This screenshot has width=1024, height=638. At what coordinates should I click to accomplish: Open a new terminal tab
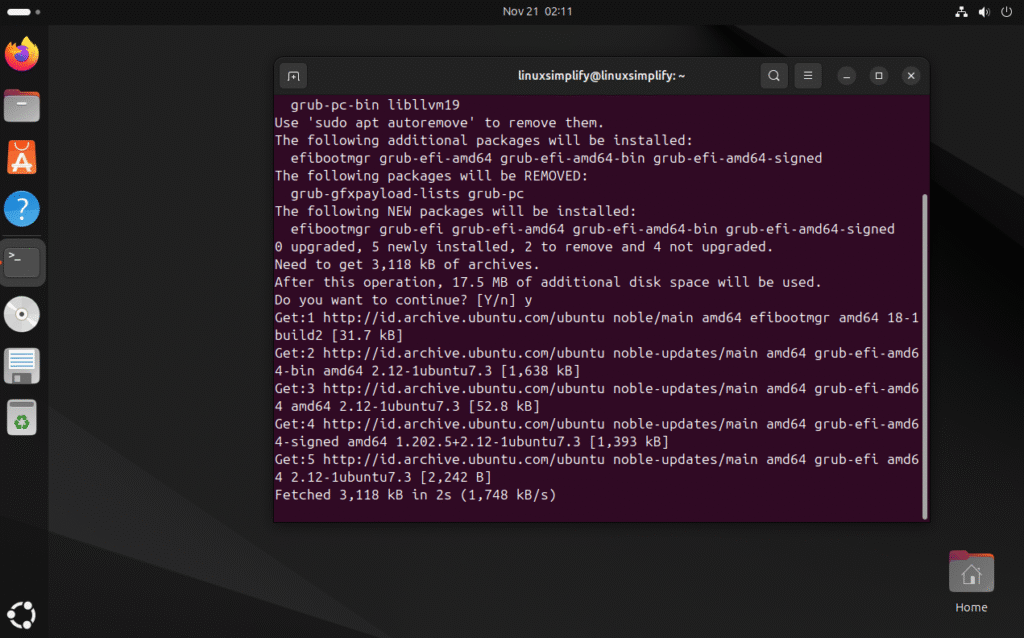click(x=293, y=76)
